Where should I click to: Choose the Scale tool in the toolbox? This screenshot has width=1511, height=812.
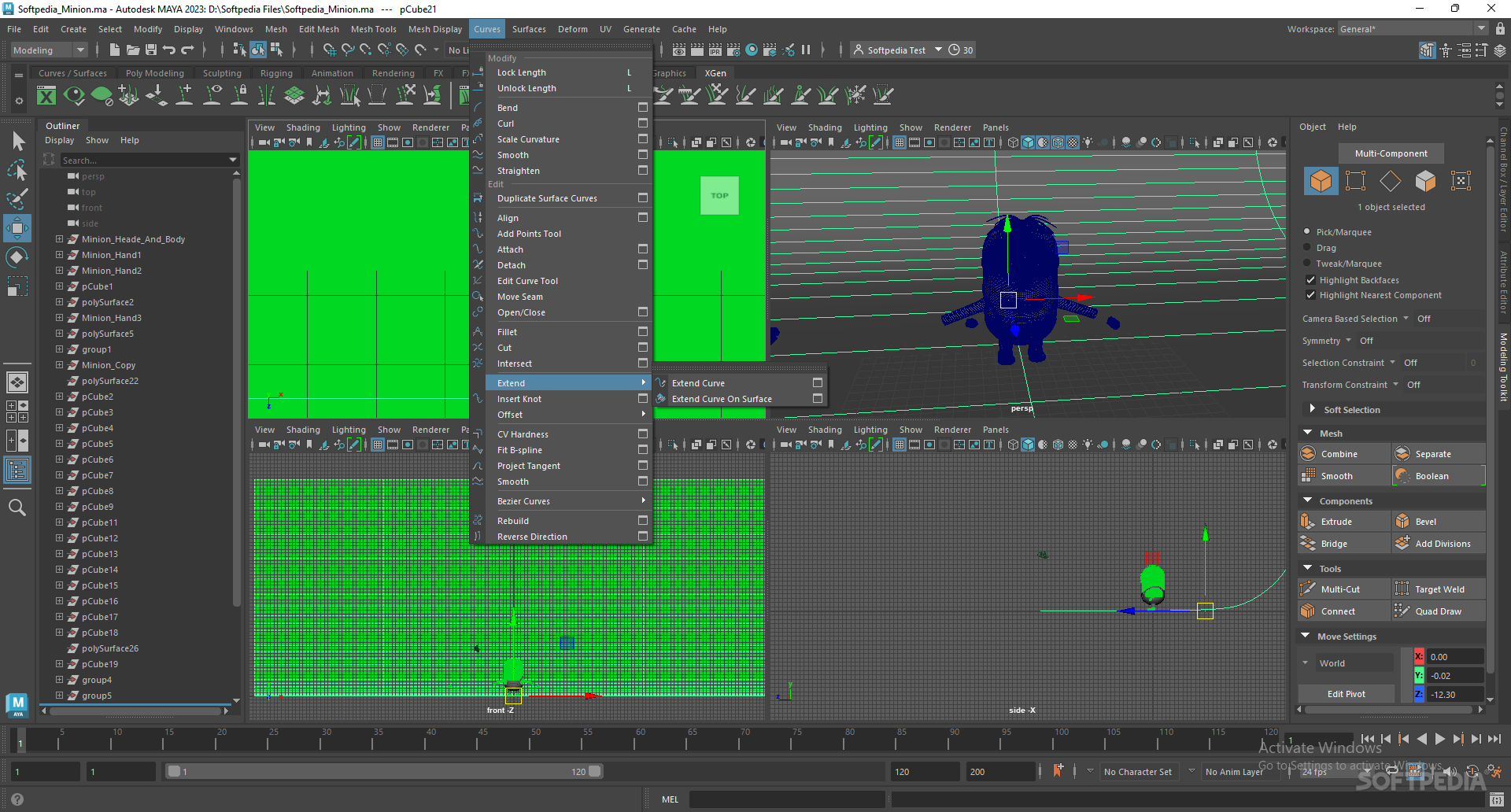(x=17, y=286)
